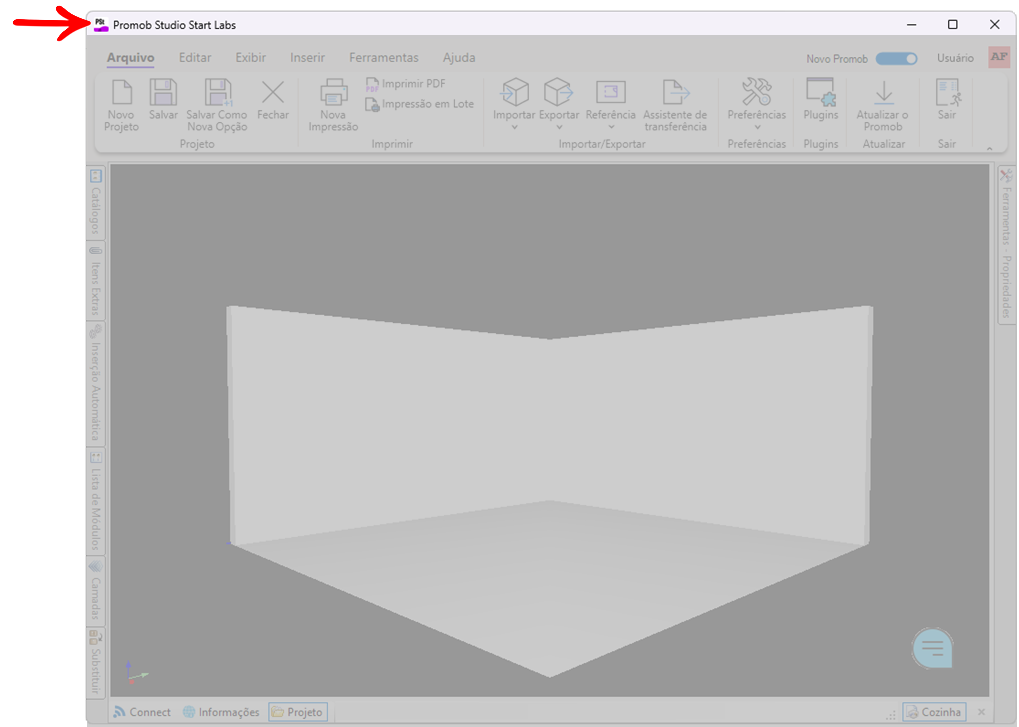Open the Ajuda tab

pyautogui.click(x=459, y=57)
